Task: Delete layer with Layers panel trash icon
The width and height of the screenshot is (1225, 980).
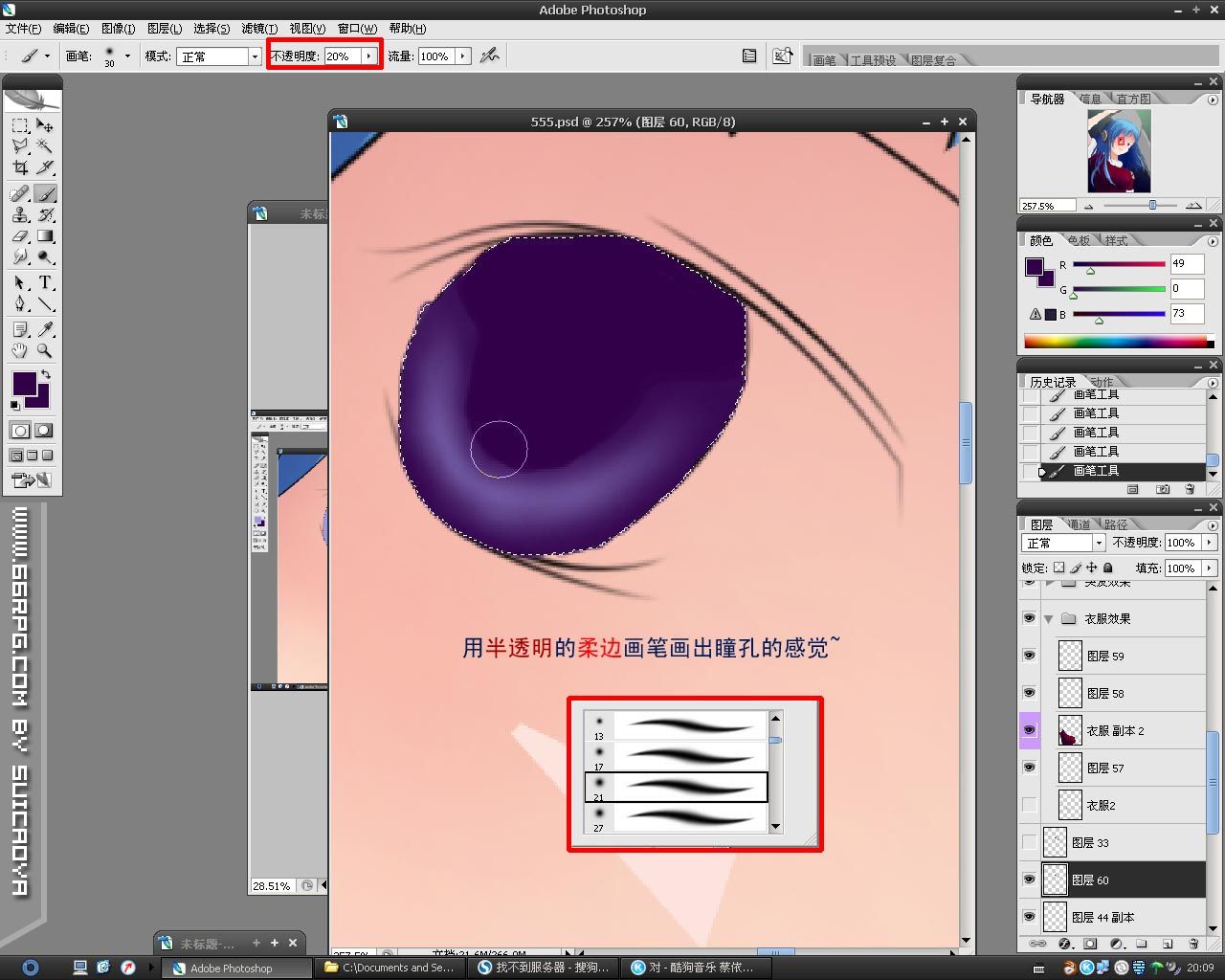Action: 1192,944
